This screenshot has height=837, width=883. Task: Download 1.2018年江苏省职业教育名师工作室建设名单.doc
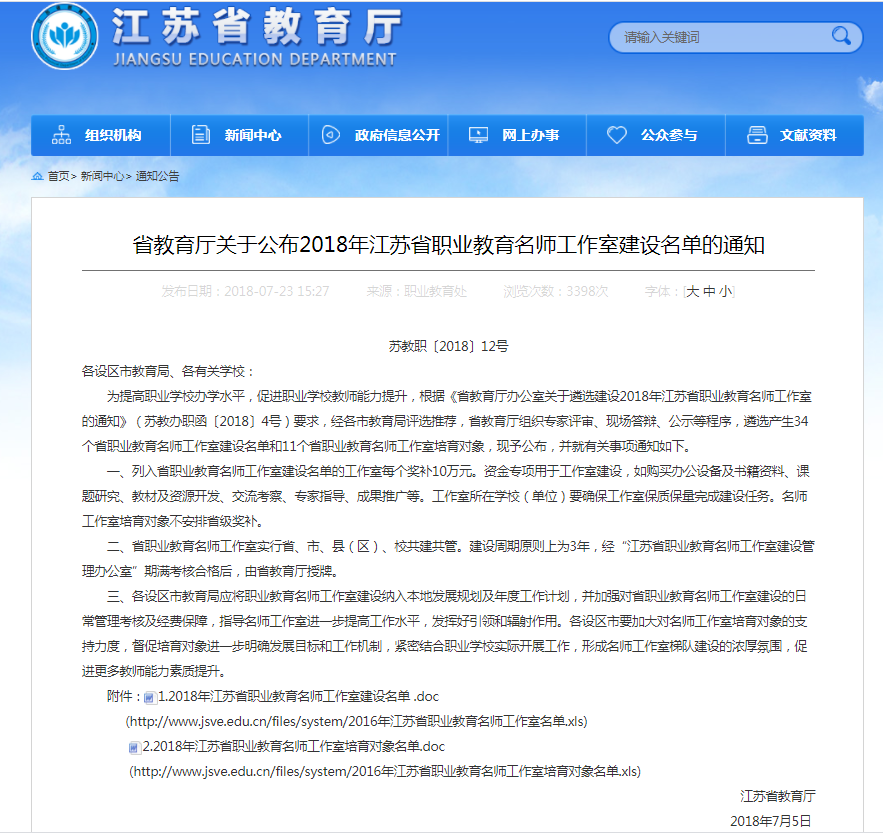click(298, 697)
